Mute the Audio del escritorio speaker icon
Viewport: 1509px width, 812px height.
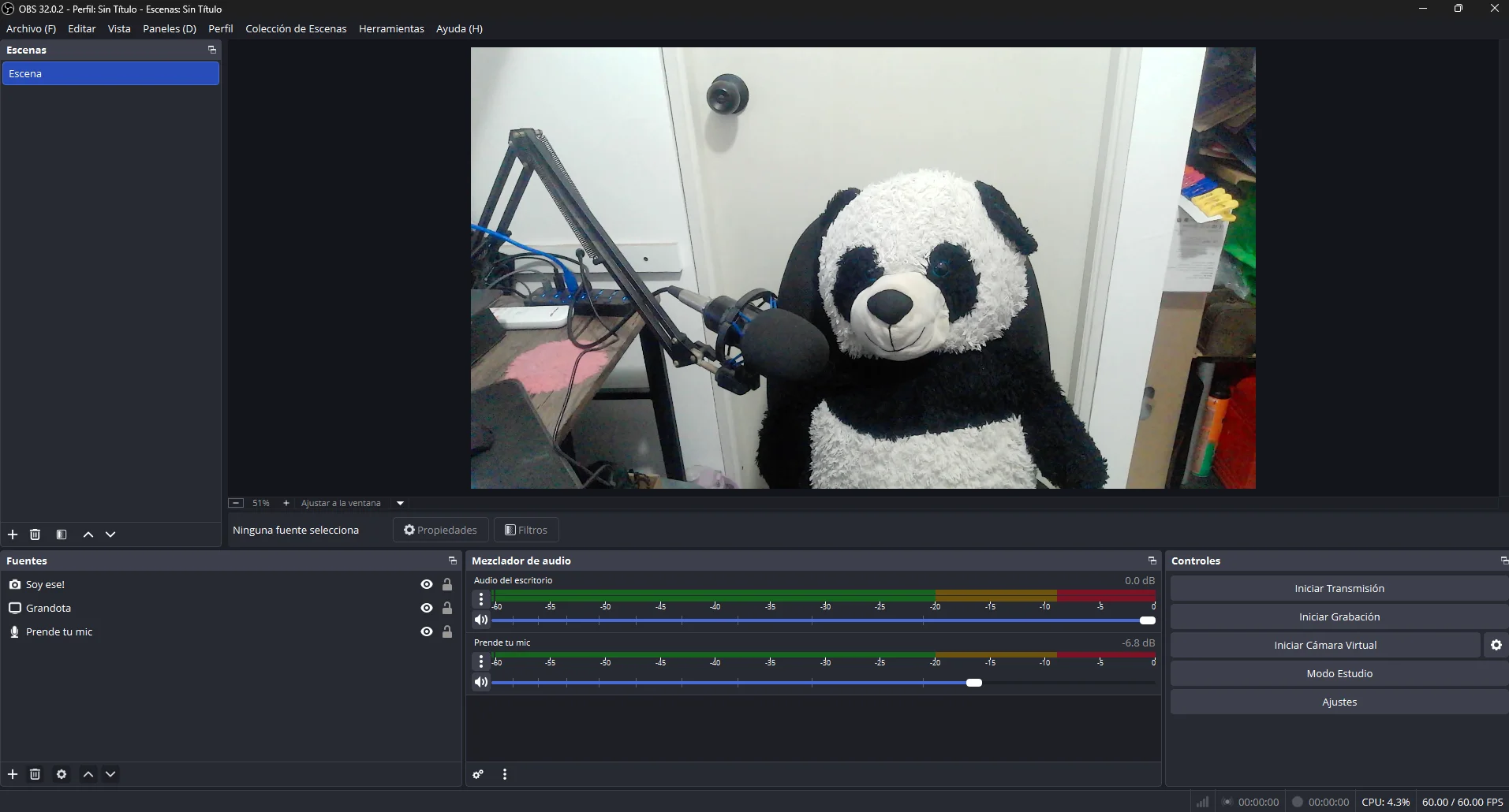[481, 620]
